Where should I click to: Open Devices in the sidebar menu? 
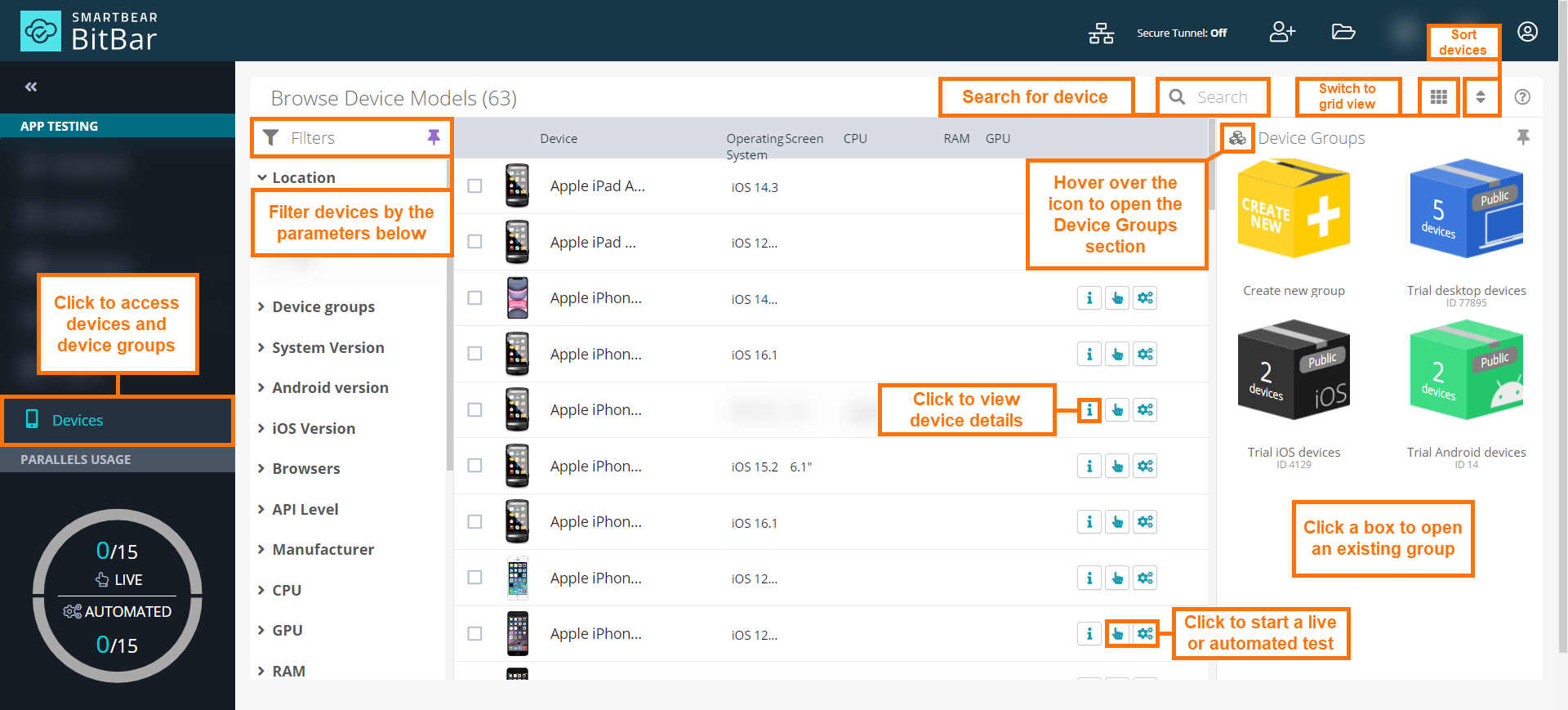[78, 421]
